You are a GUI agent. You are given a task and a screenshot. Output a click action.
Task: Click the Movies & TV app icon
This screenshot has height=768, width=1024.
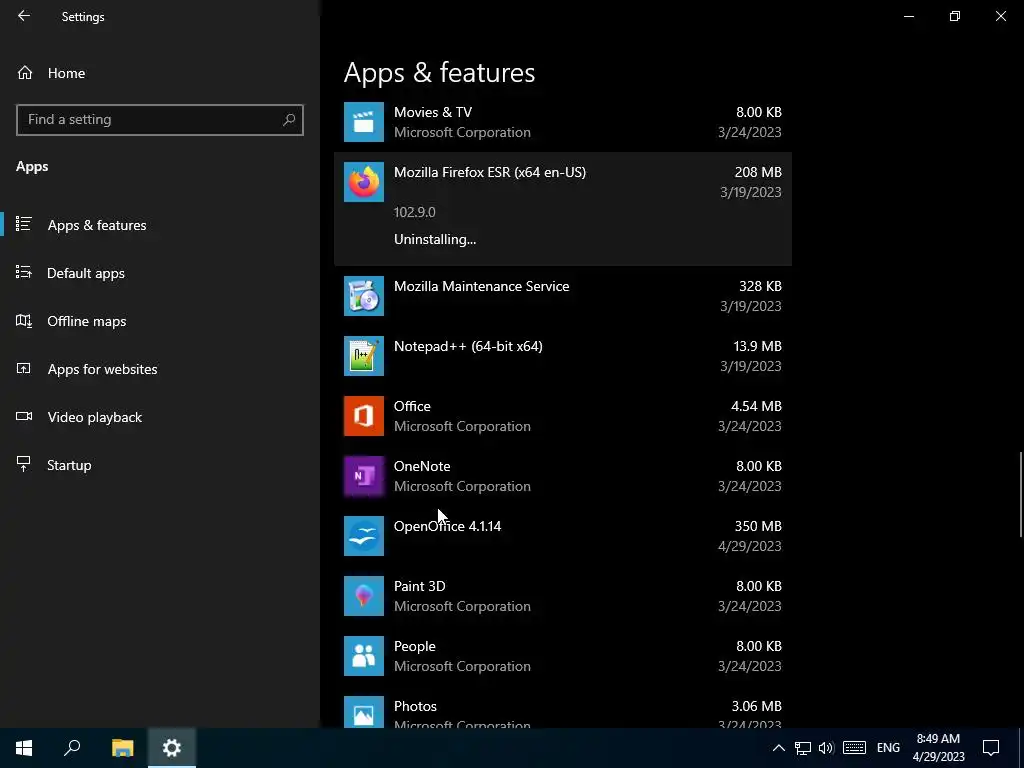(x=364, y=122)
